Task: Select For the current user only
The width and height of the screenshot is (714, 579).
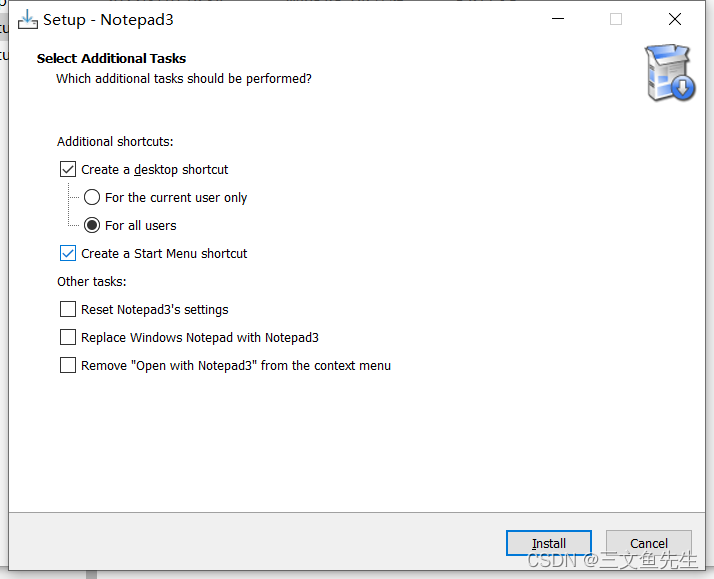Action: point(92,198)
